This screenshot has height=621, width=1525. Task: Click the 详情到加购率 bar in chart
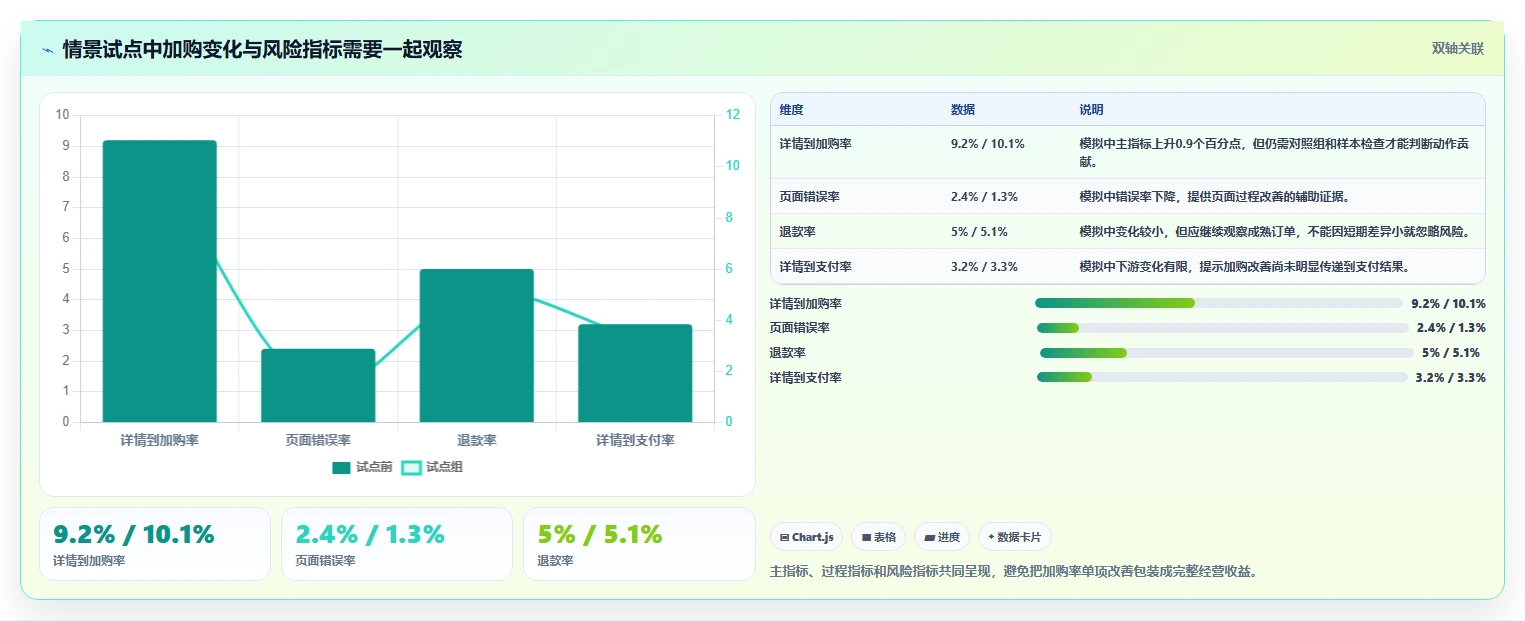[x=159, y=281]
